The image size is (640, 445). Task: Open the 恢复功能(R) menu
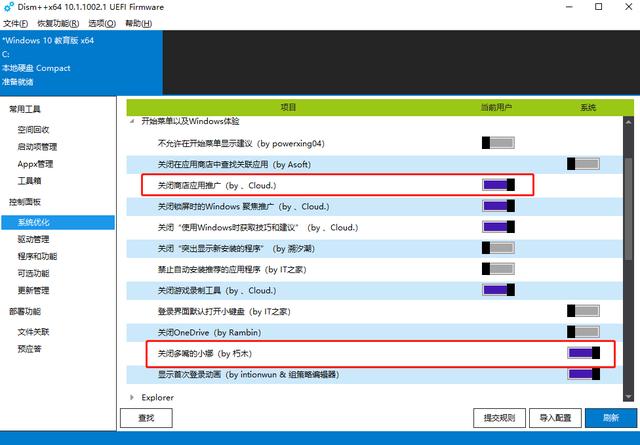pyautogui.click(x=58, y=23)
